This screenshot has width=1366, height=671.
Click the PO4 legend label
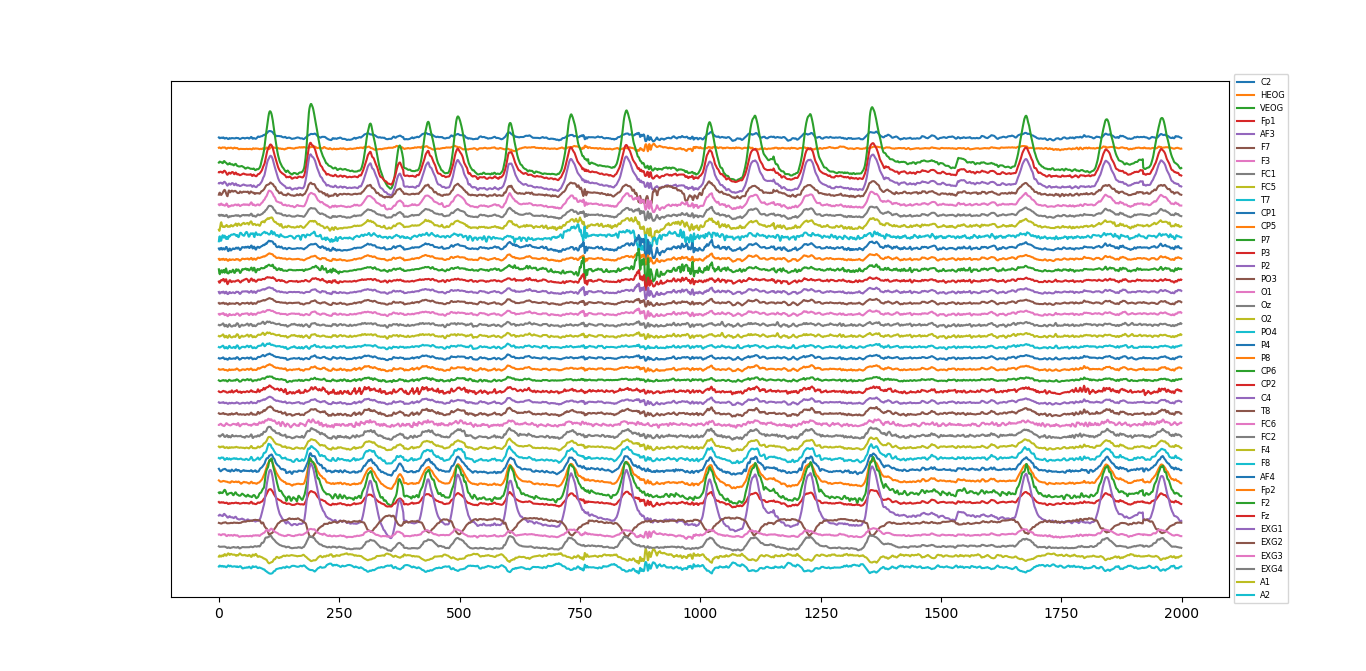[1268, 332]
